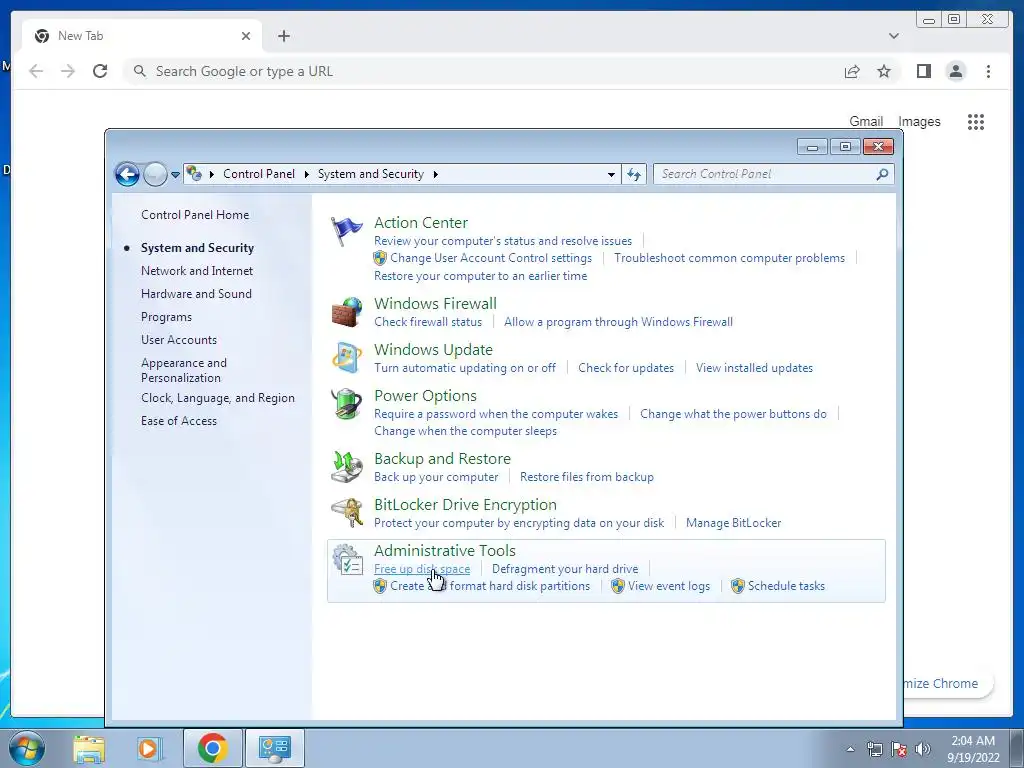Go forward in Chrome

68,71
